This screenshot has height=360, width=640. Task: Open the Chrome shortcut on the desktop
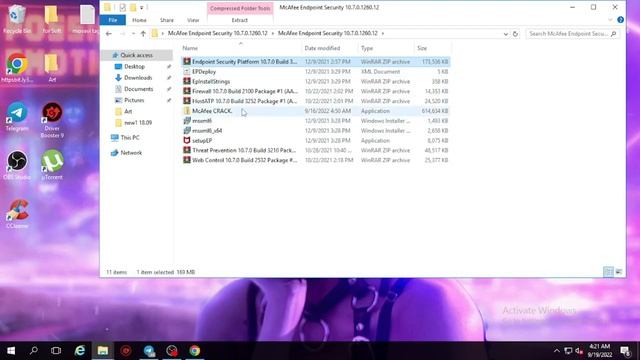(x=17, y=67)
